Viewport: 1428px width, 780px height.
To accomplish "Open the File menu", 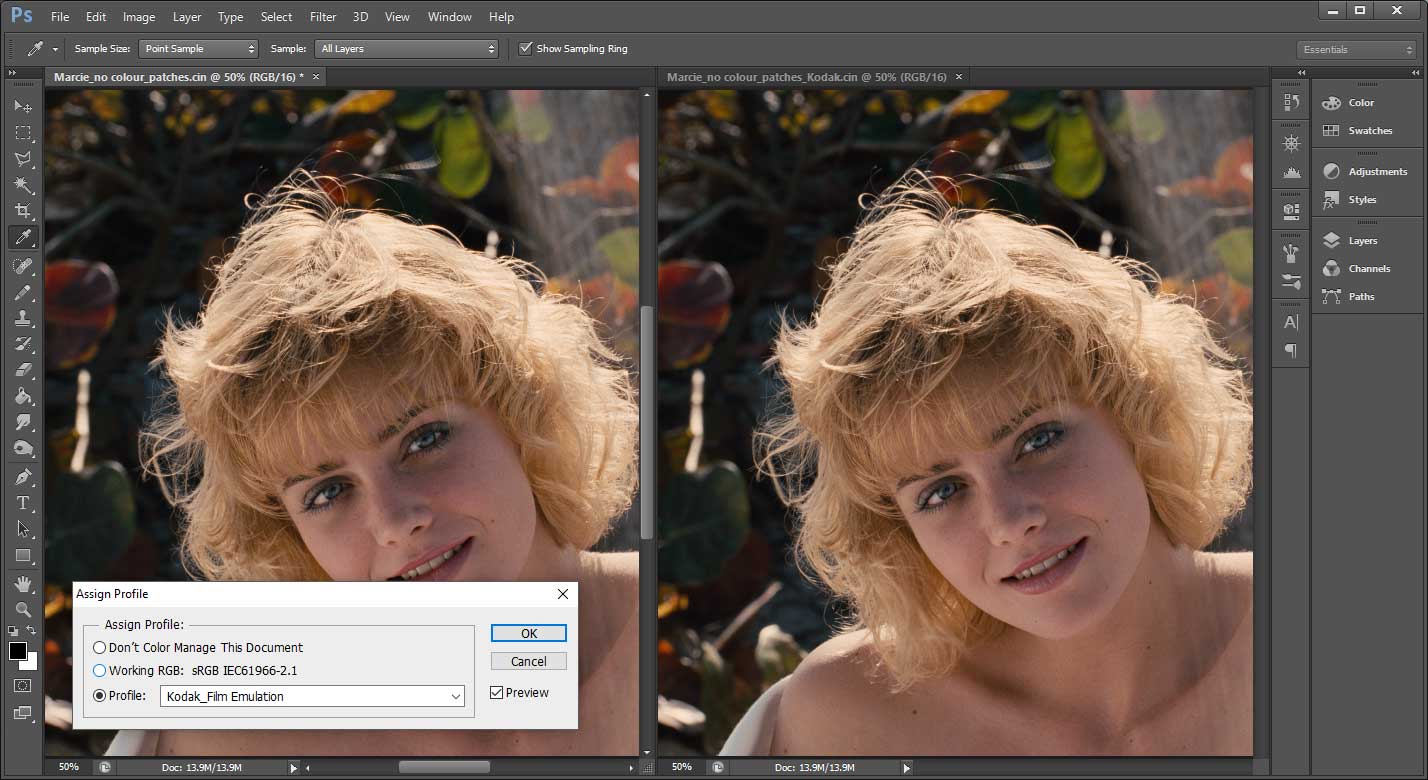I will click(60, 17).
